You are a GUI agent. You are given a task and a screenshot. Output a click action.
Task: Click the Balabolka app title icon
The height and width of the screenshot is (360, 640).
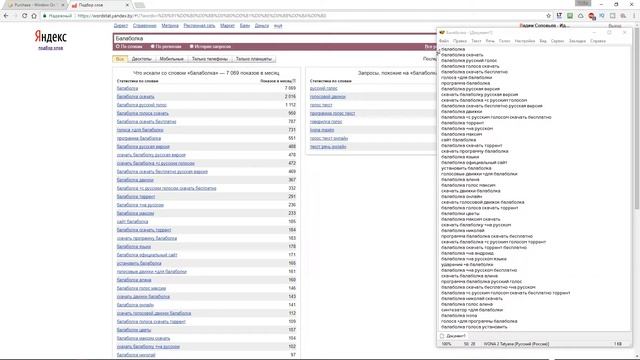tap(442, 32)
